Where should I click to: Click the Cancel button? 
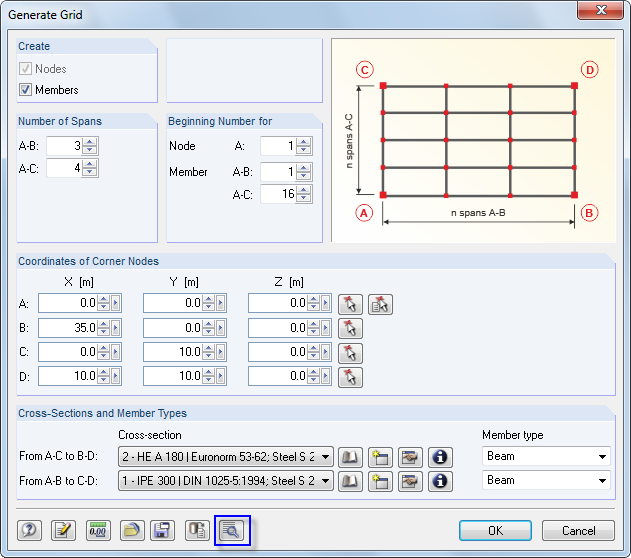pyautogui.click(x=578, y=531)
